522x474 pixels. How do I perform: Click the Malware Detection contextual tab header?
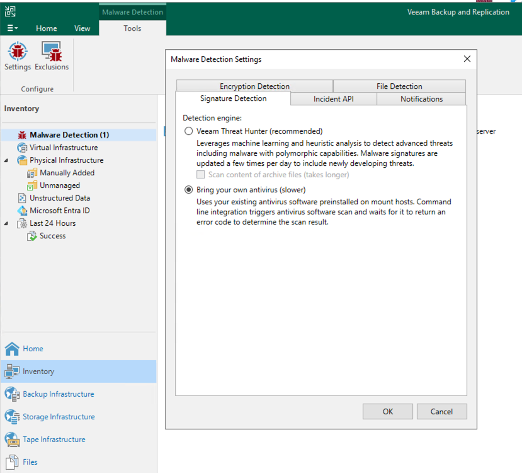coord(133,12)
